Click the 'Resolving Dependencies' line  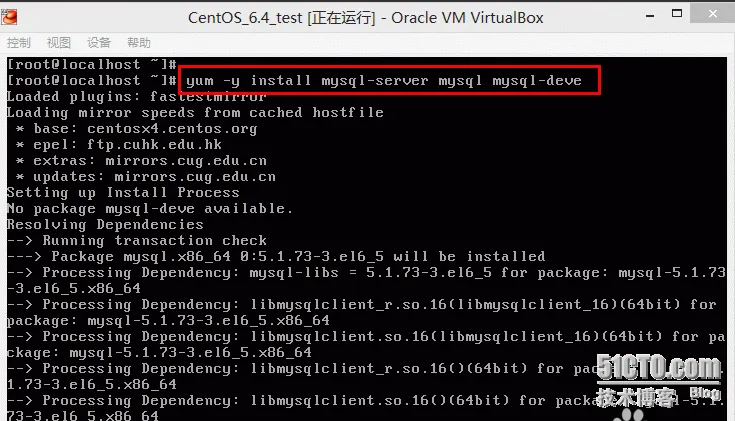pos(105,225)
